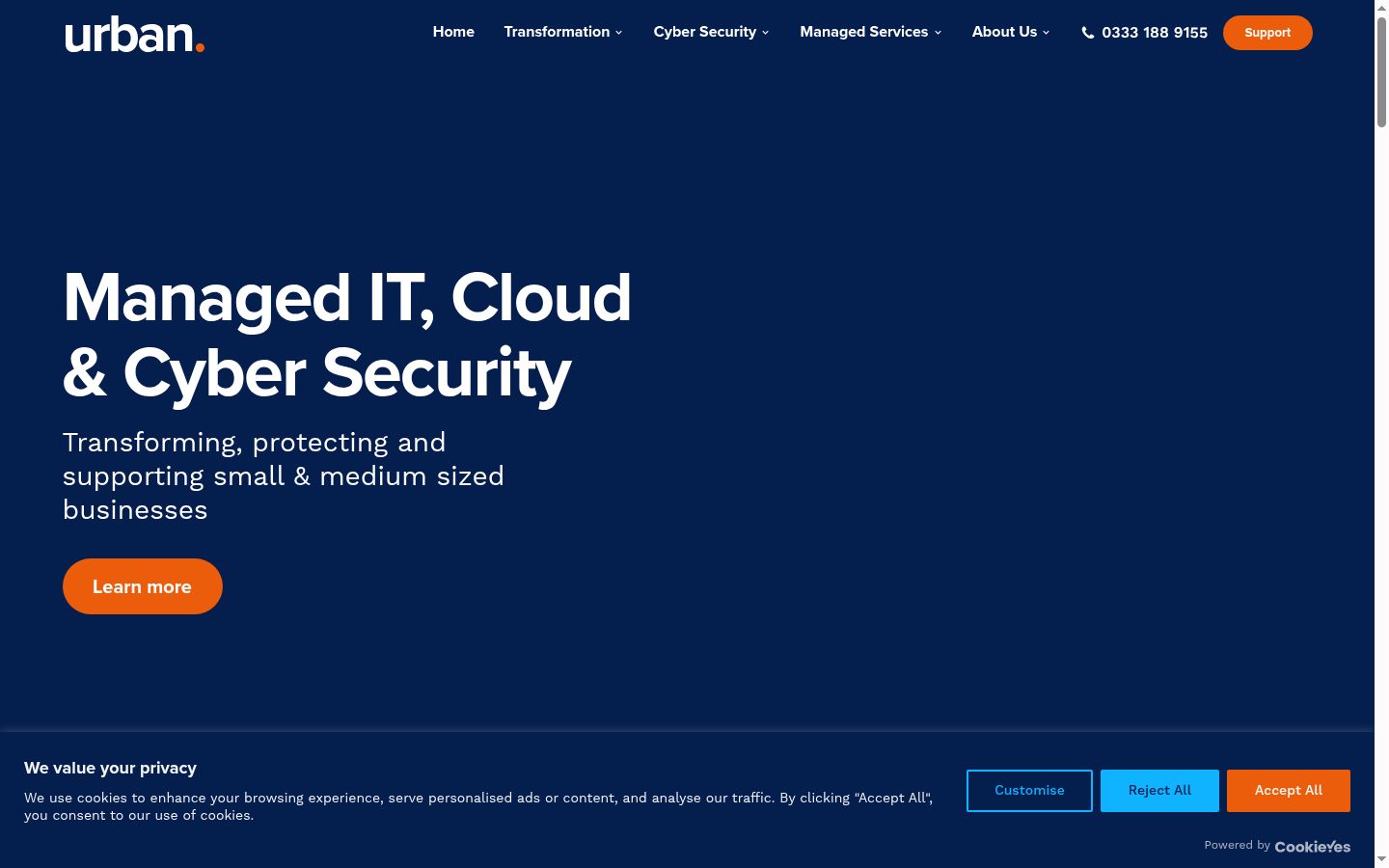The height and width of the screenshot is (868, 1389).
Task: Expand the About Us chevron arrow
Action: pyautogui.click(x=1047, y=33)
